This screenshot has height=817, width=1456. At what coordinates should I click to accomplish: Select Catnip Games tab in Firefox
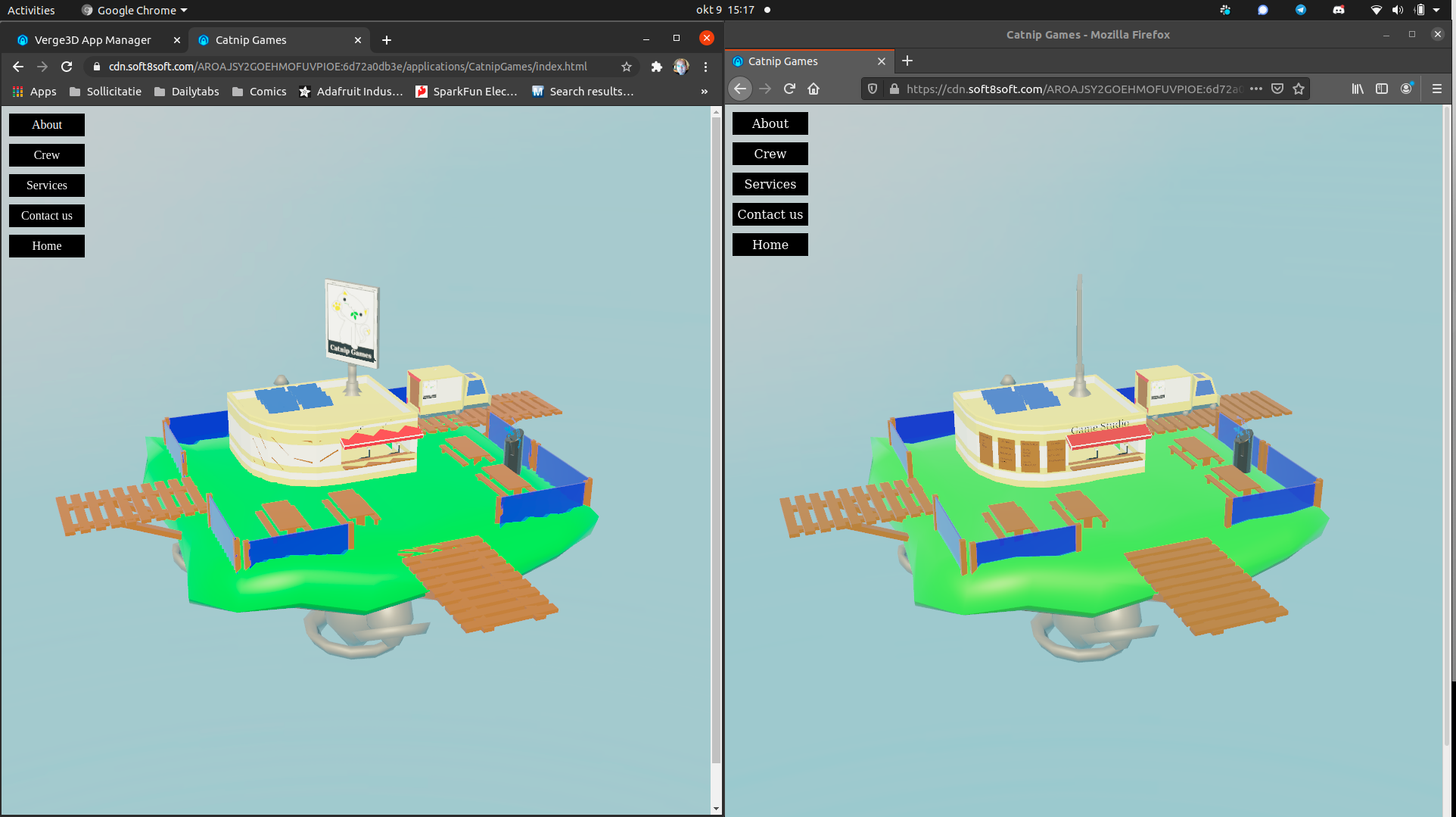[810, 61]
